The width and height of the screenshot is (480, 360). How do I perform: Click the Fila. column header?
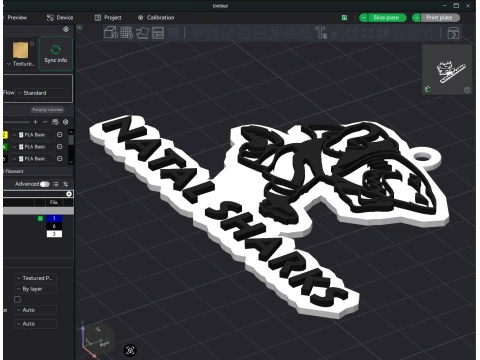[53, 202]
